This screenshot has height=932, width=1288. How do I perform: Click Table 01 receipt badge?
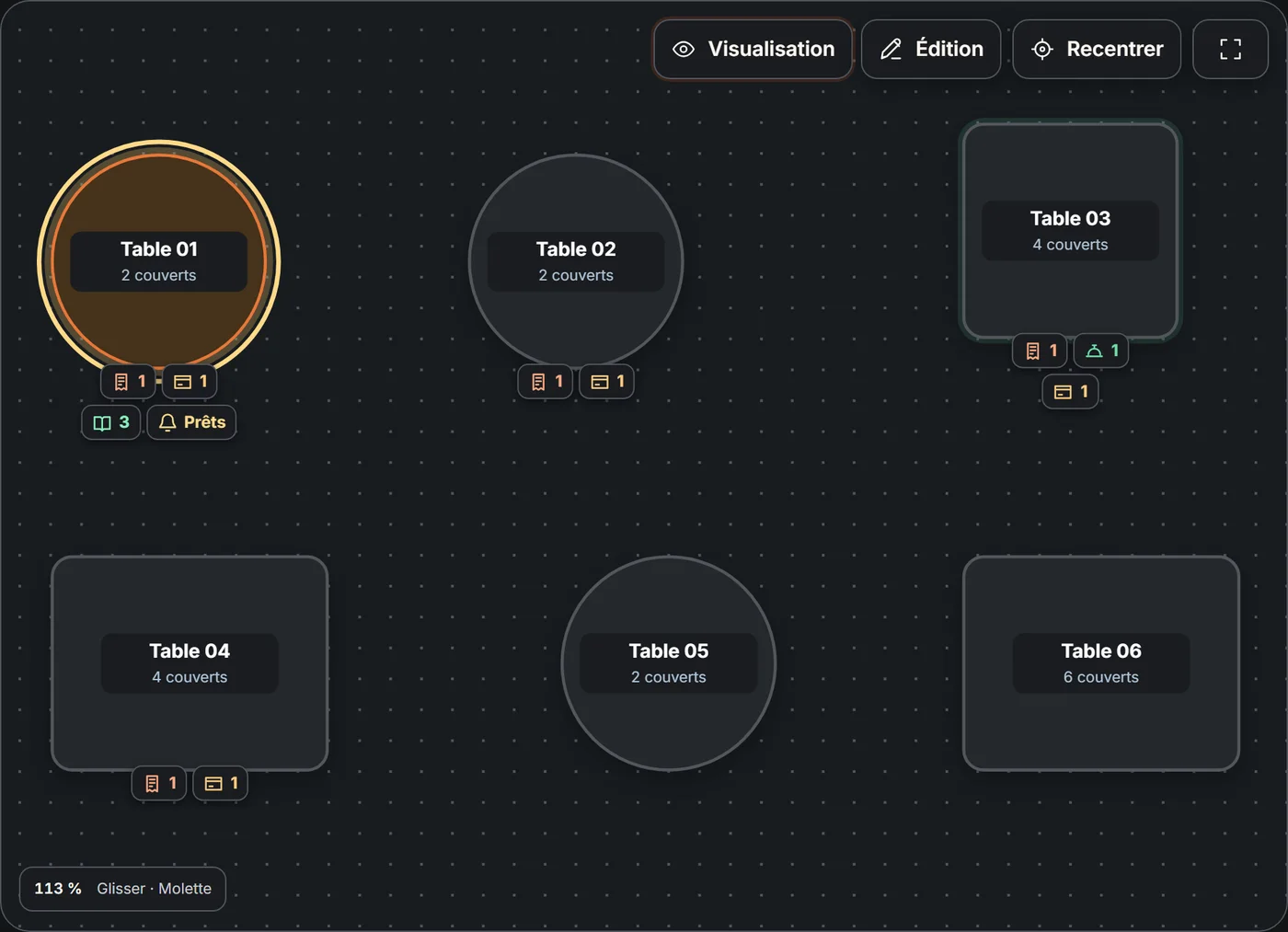pyautogui.click(x=129, y=381)
